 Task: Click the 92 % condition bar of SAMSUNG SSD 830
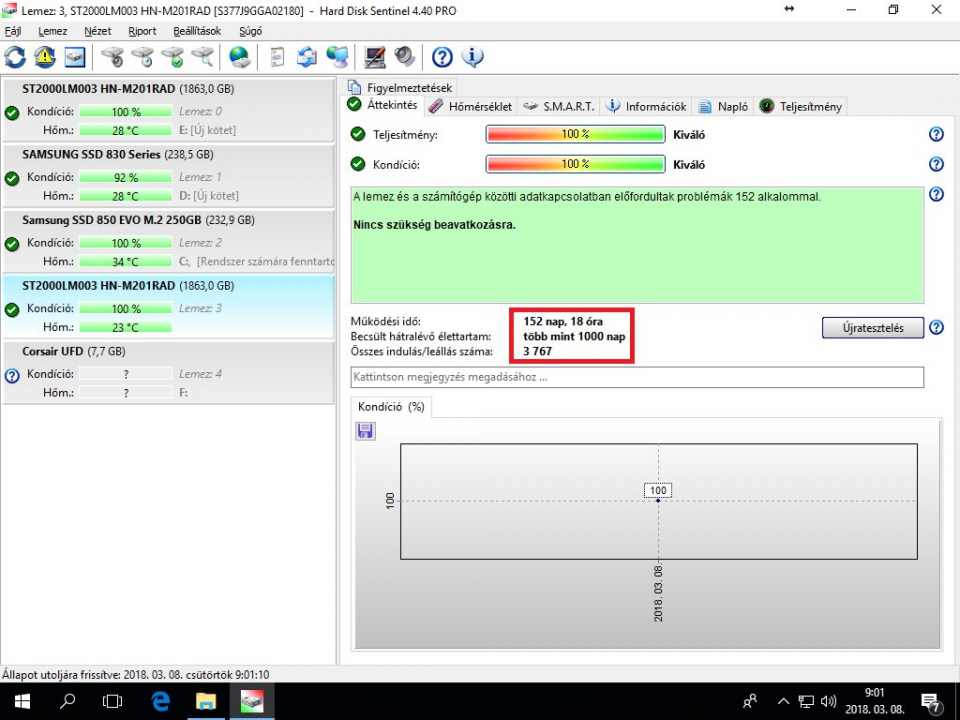click(x=126, y=178)
